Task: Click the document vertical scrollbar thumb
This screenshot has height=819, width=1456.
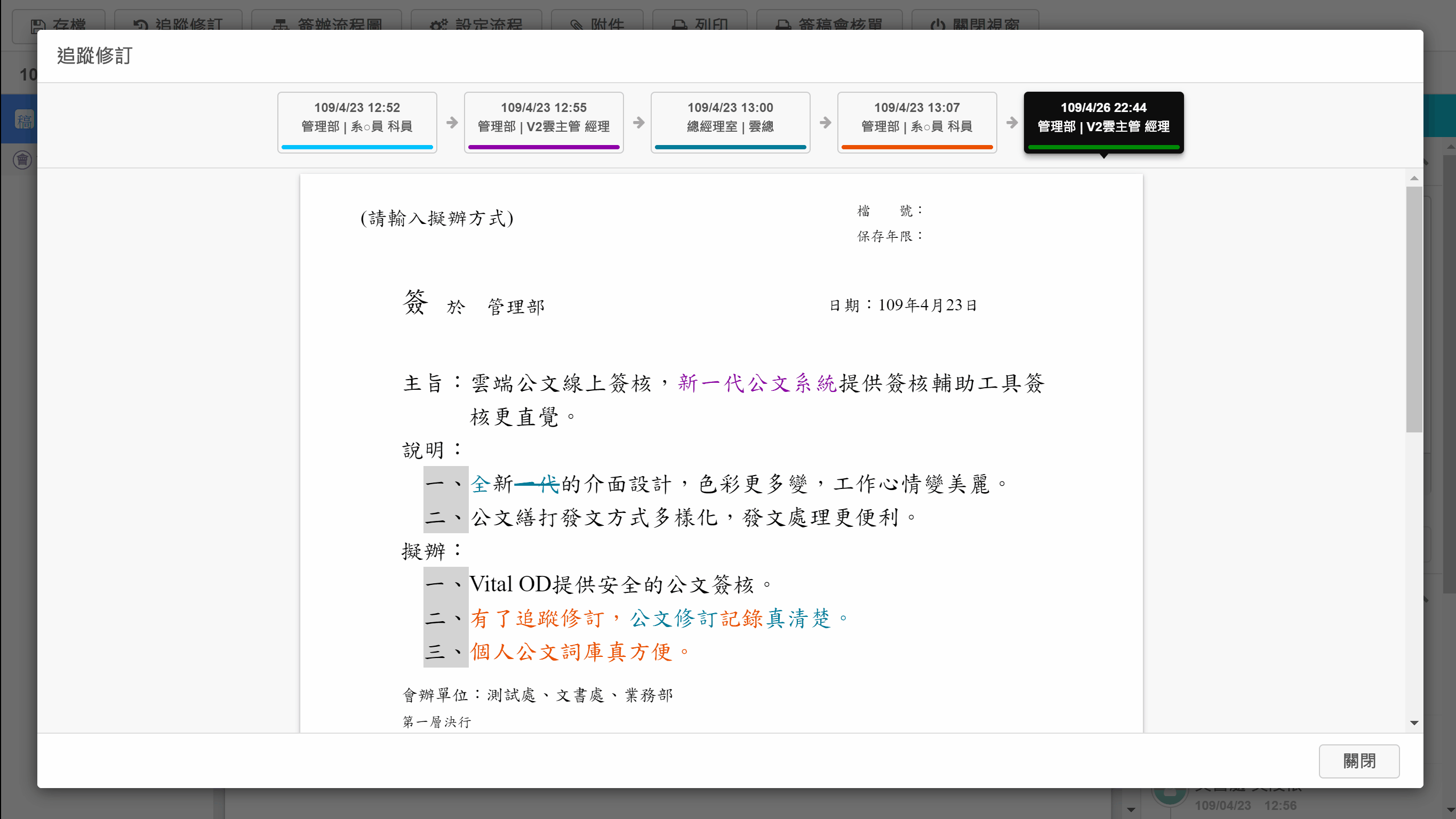Action: point(1414,309)
